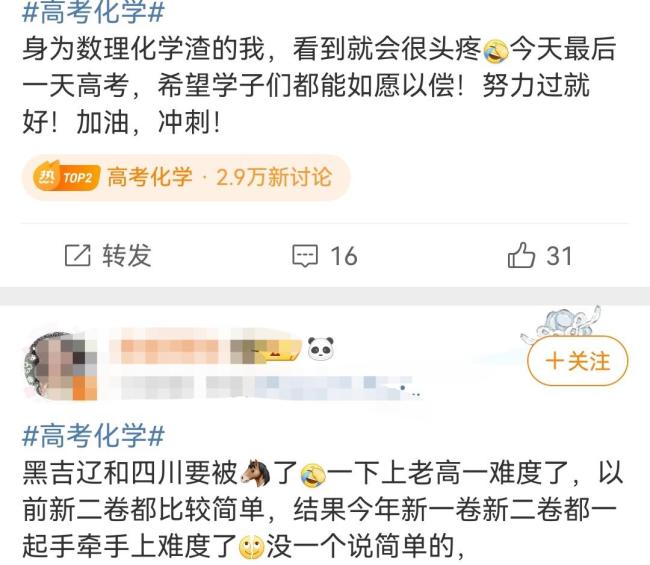The width and height of the screenshot is (650, 565).
Task: Tap comment count 16
Action: click(344, 256)
